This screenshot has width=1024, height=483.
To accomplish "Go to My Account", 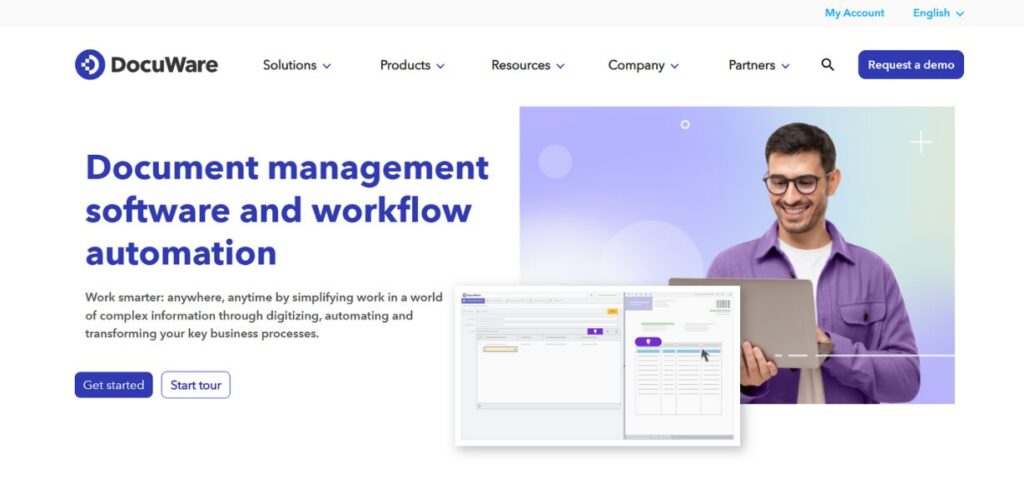I will (854, 13).
